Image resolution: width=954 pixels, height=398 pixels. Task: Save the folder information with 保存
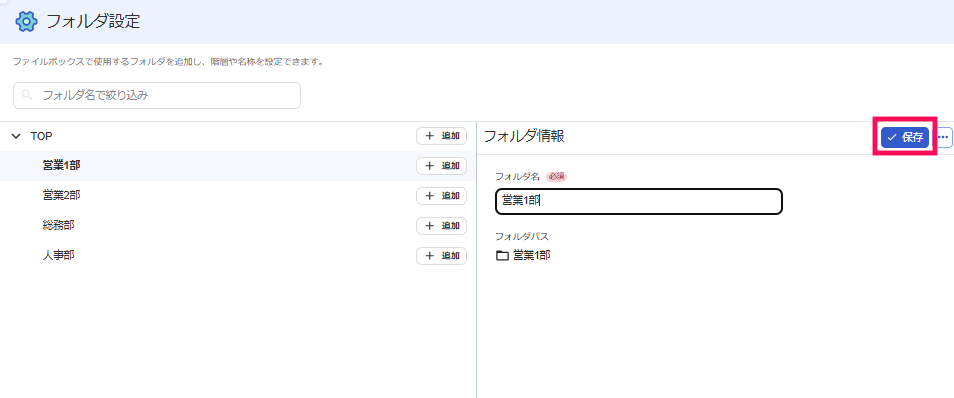pyautogui.click(x=905, y=138)
